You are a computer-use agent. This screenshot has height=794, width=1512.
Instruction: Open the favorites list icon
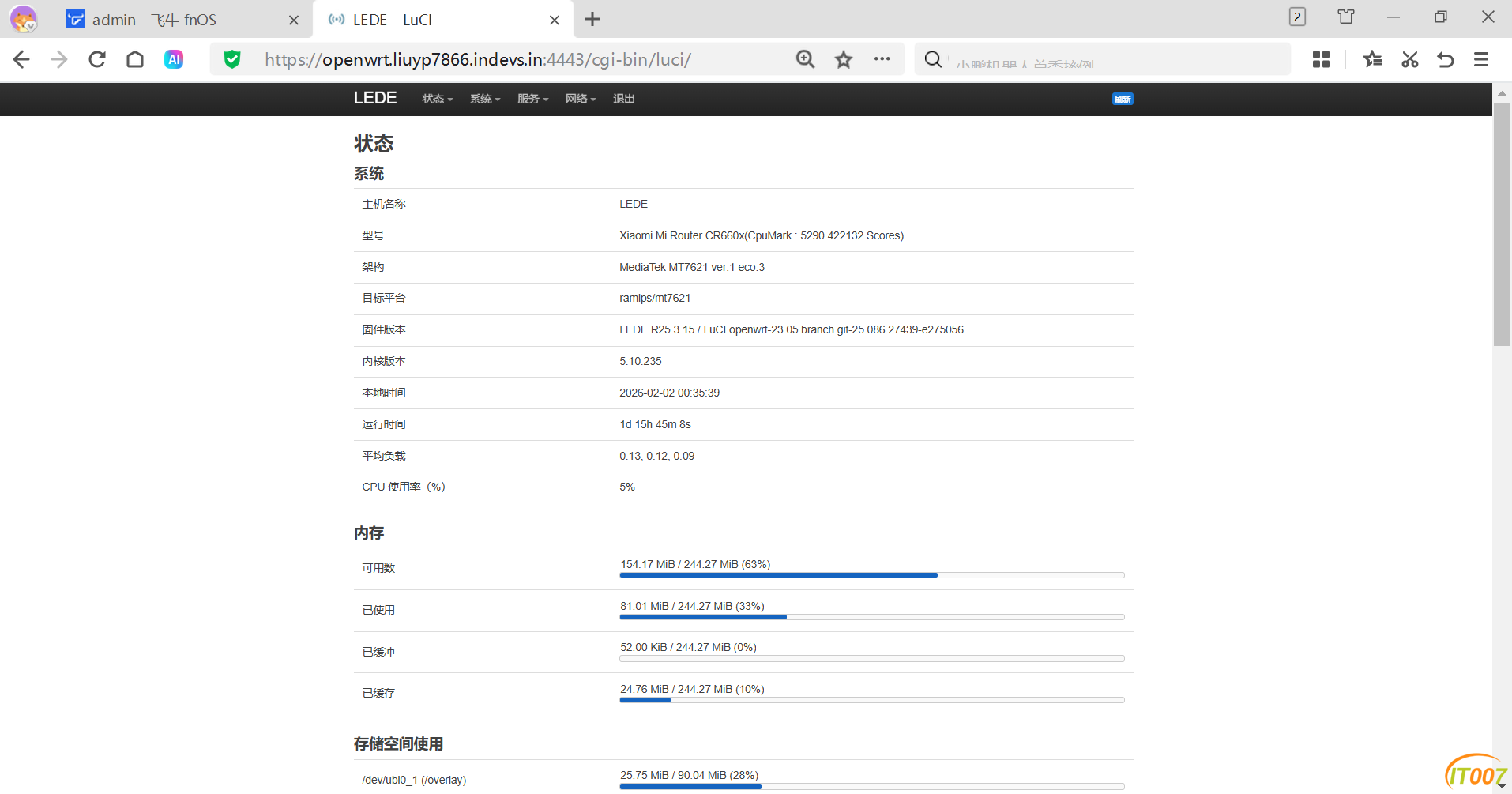click(x=1372, y=59)
